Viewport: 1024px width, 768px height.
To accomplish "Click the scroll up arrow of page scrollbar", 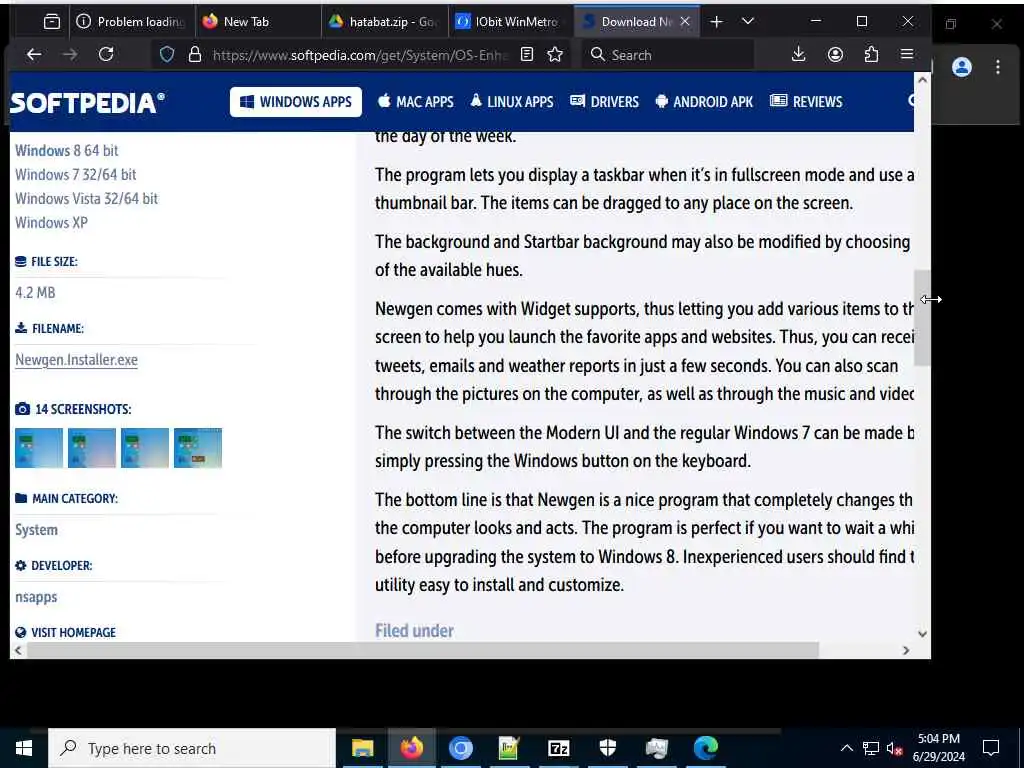I will click(x=922, y=80).
